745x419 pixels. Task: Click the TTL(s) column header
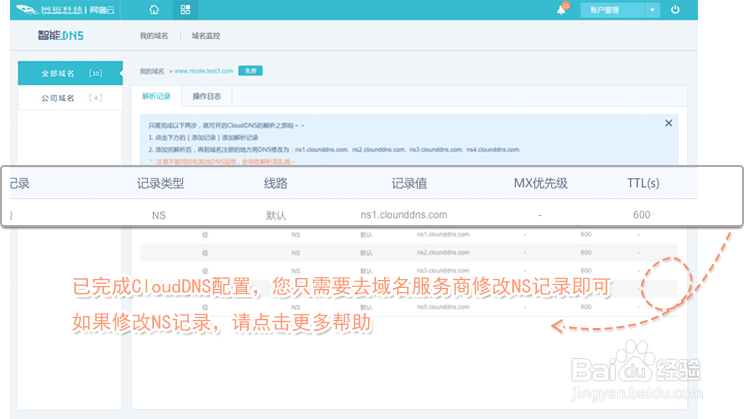tap(643, 183)
